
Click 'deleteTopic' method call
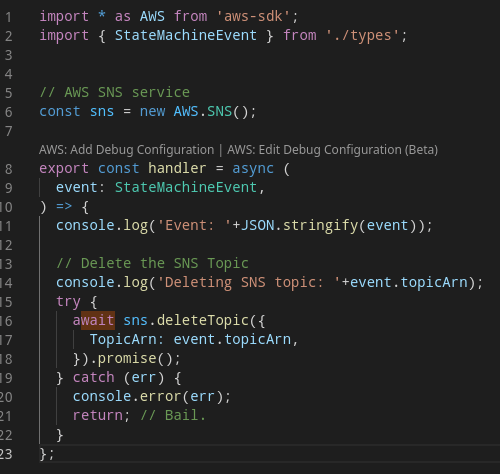tap(203, 320)
